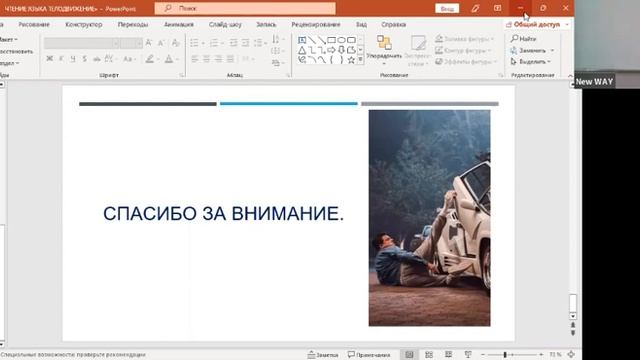This screenshot has width=640, height=360.
Task: Toggle strikethrough formatting
Action: [x=97, y=59]
